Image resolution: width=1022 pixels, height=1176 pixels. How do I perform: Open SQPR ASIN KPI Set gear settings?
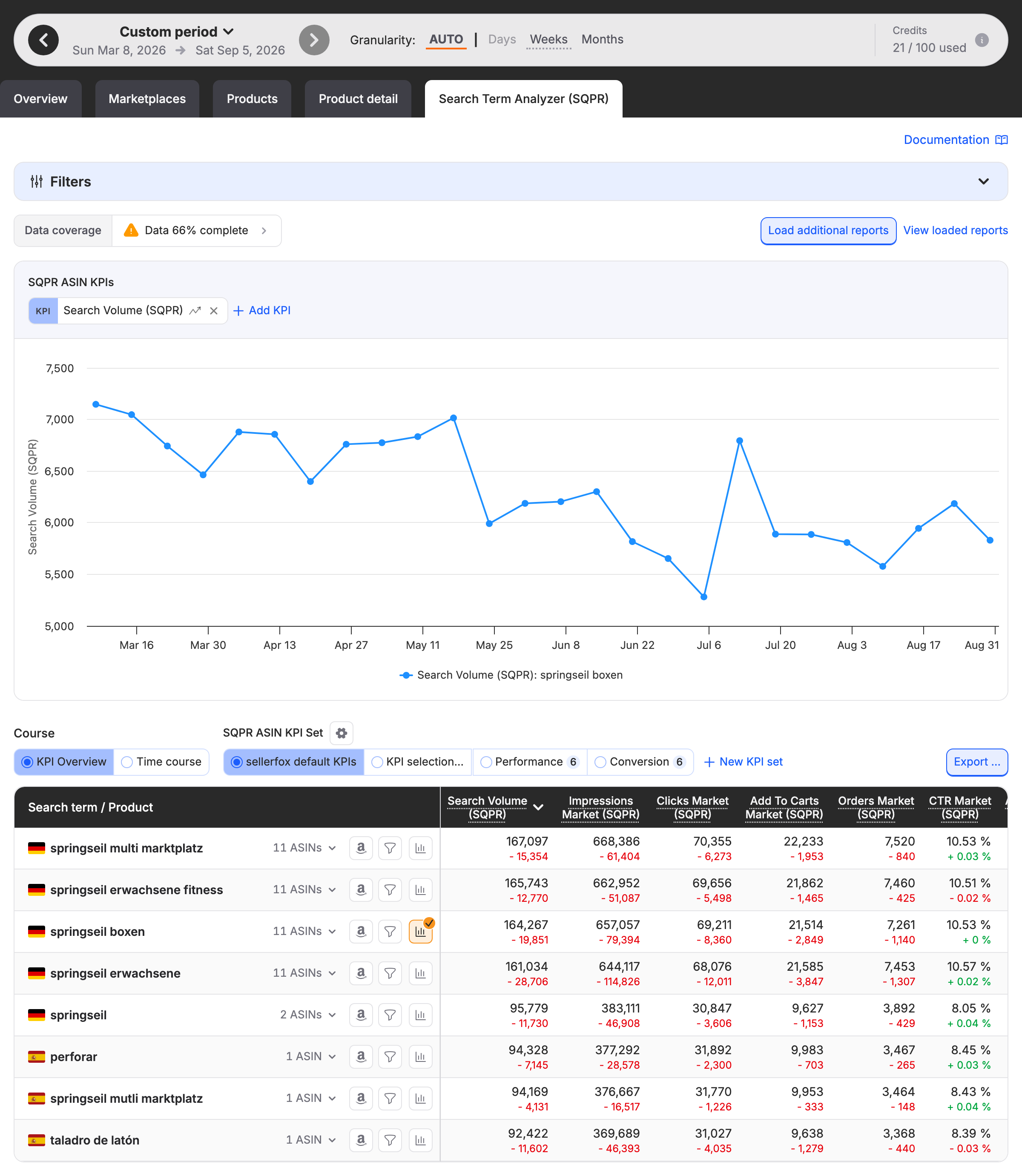342,733
